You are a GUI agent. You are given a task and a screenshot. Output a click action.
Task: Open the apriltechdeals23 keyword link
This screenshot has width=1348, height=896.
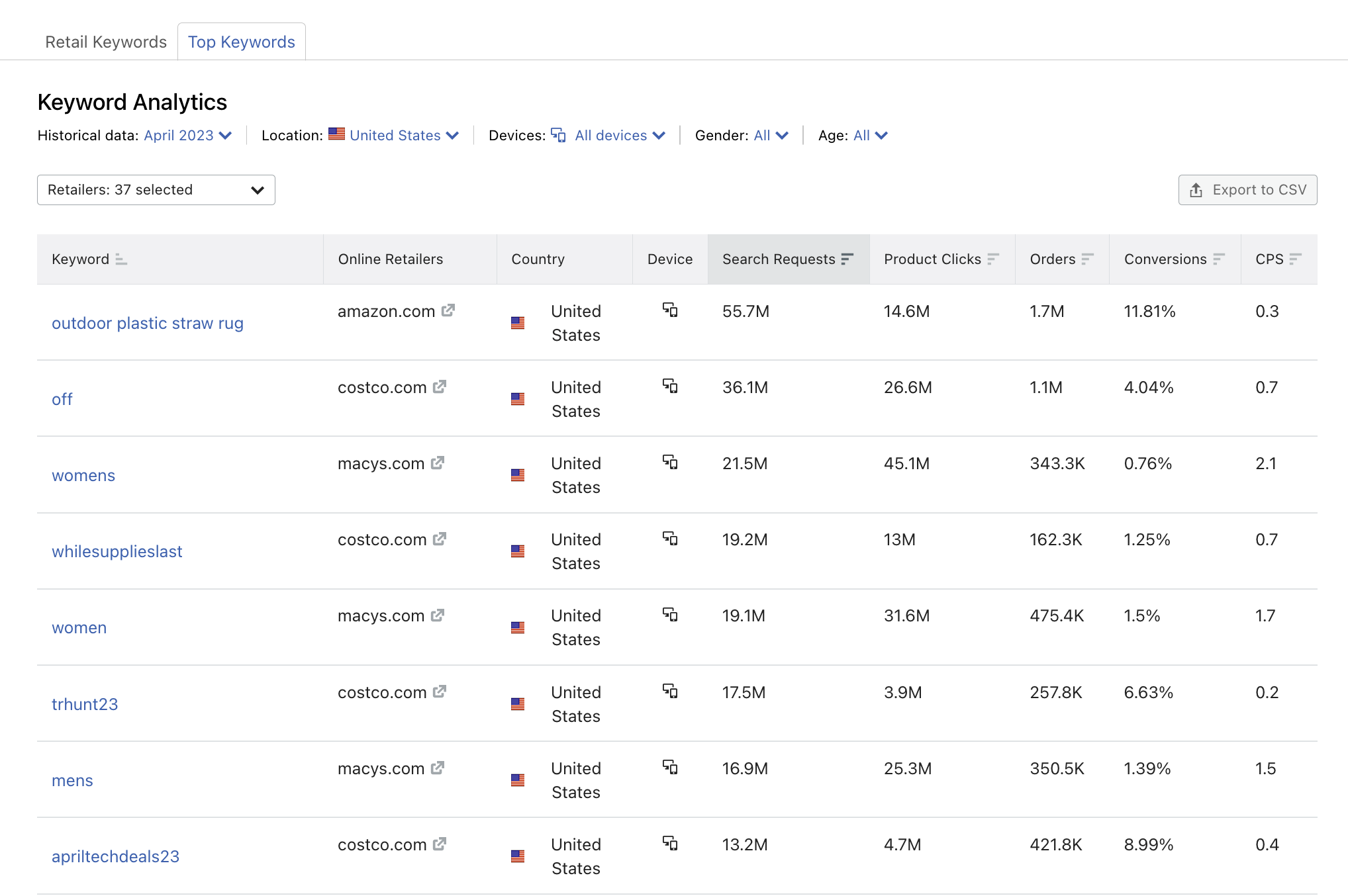[x=116, y=856]
